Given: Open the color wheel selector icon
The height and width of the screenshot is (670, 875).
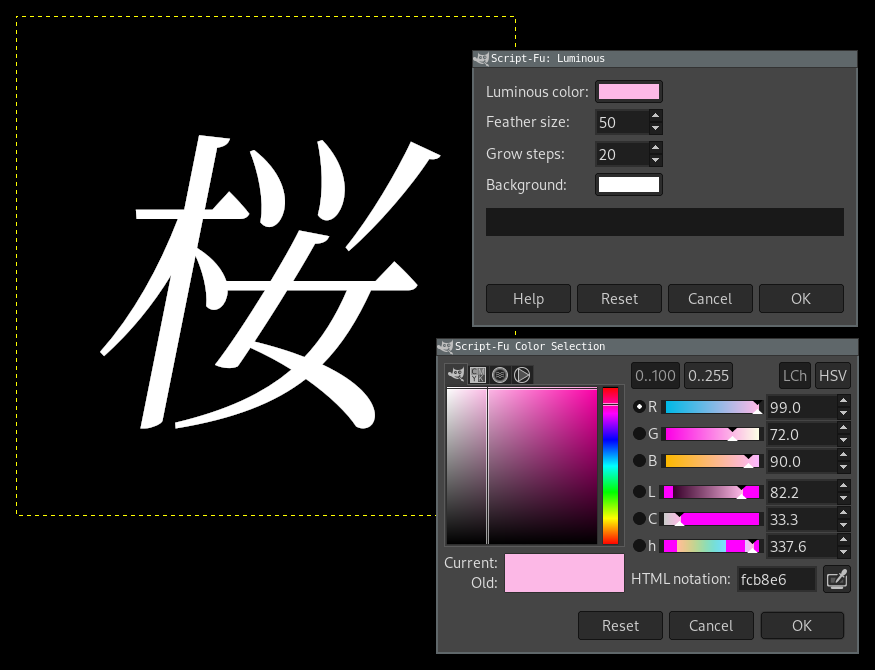Looking at the screenshot, I should point(522,375).
